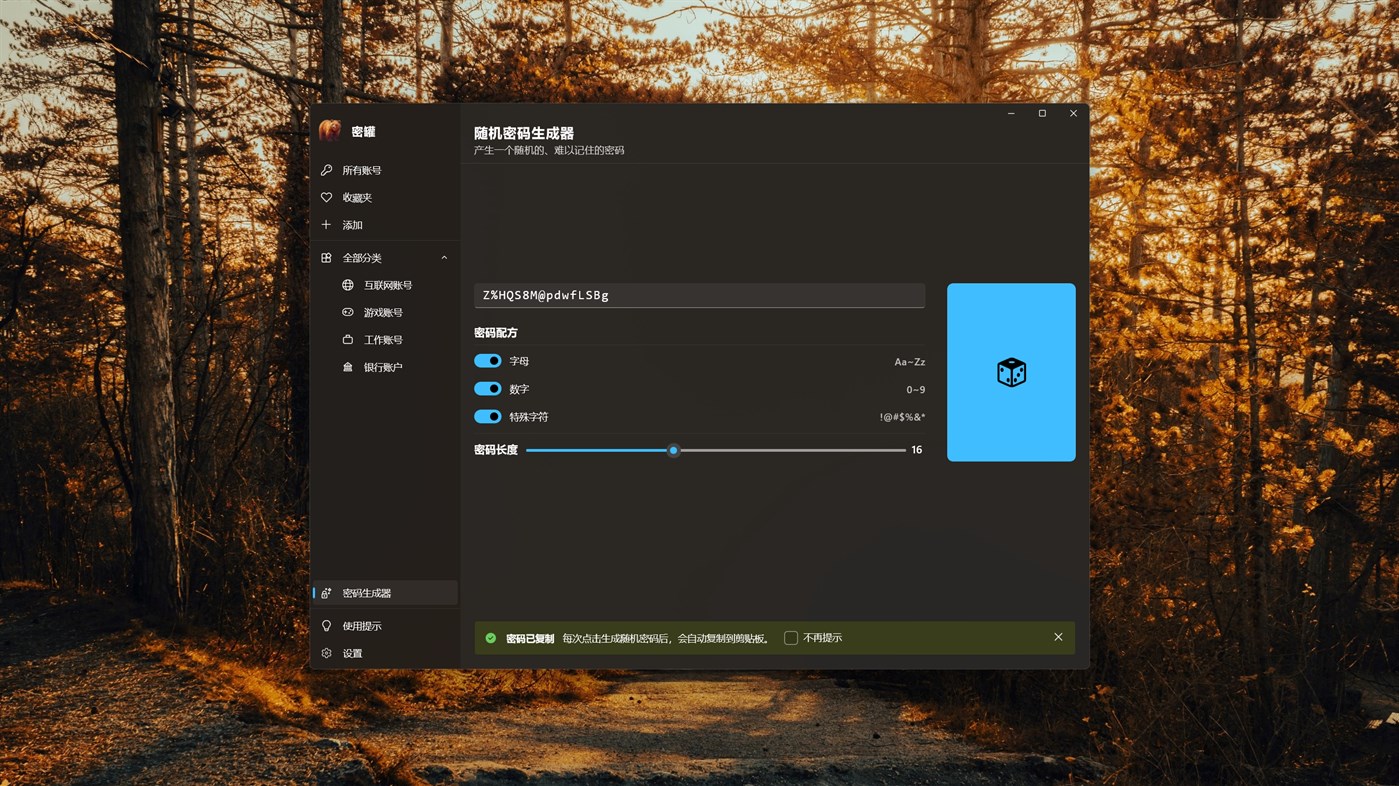Disable the 特殊字符 special characters toggle

[487, 415]
